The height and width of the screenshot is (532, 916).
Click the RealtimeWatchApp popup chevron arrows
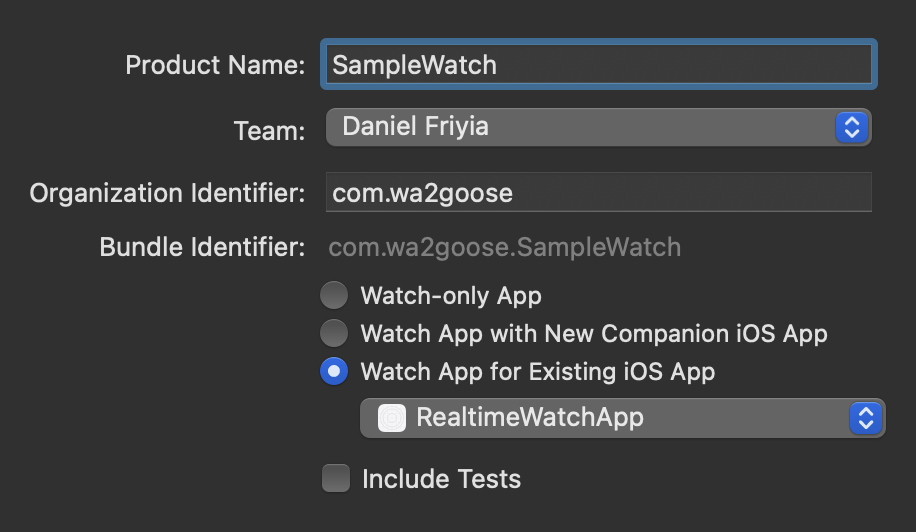pyautogui.click(x=866, y=418)
